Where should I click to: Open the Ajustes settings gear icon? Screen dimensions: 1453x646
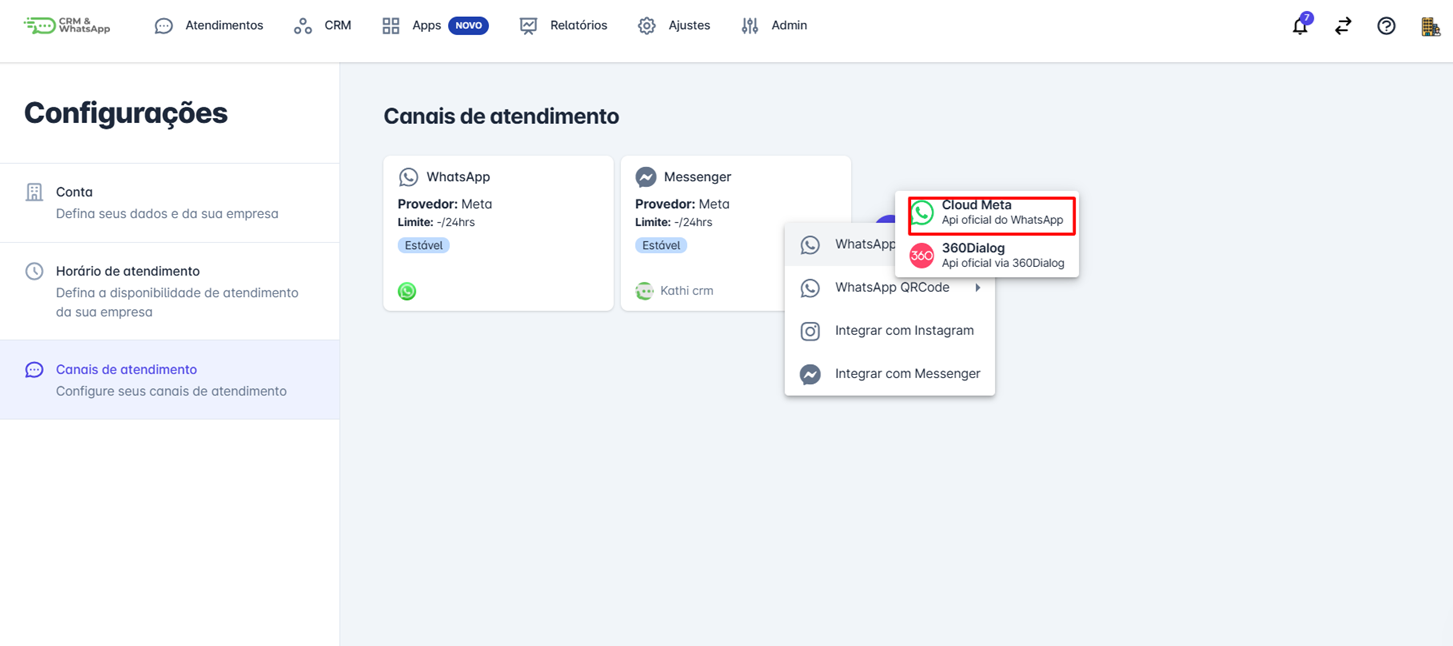pos(646,25)
